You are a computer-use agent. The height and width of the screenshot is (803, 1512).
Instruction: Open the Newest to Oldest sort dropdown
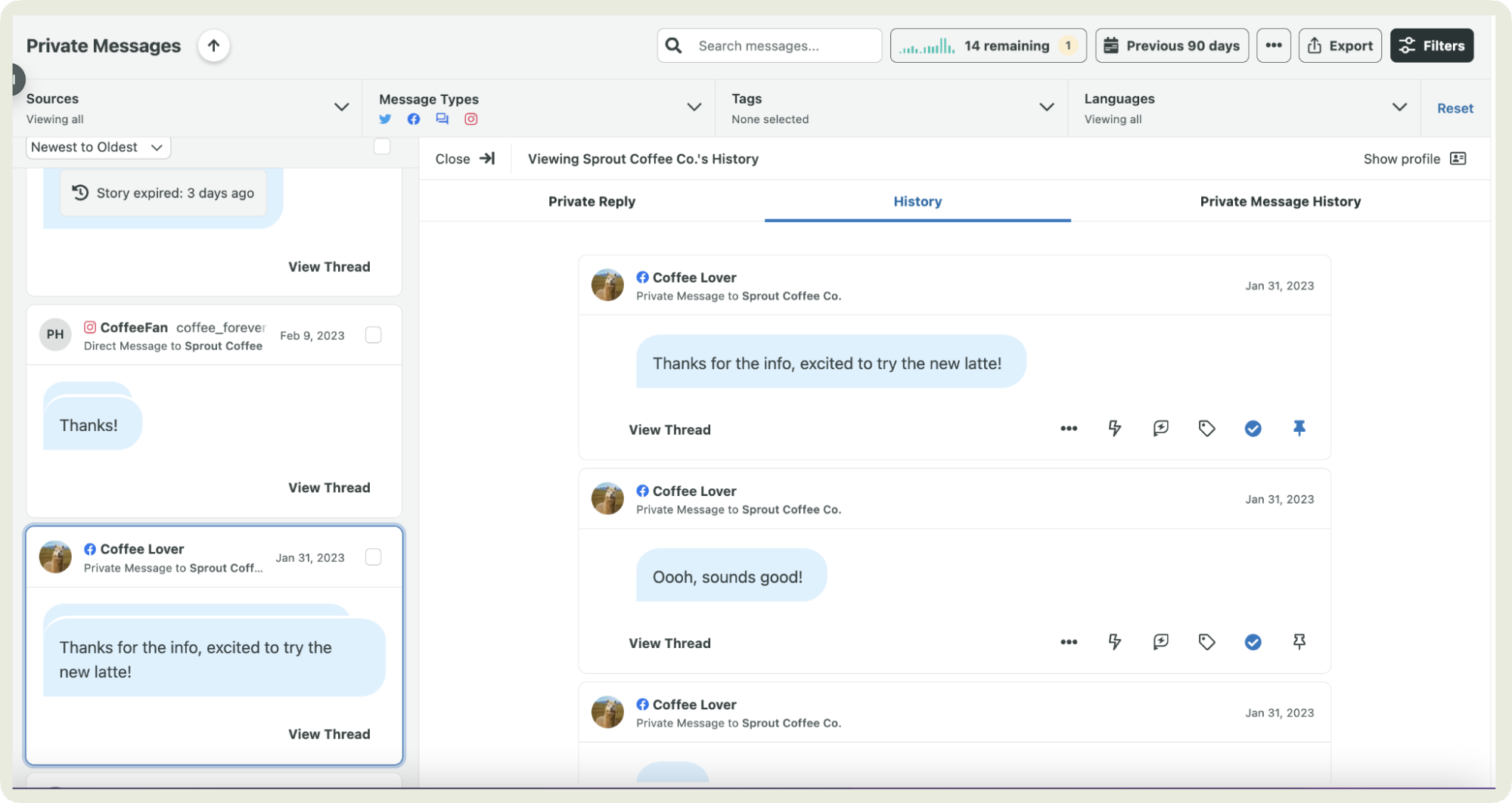coord(98,147)
